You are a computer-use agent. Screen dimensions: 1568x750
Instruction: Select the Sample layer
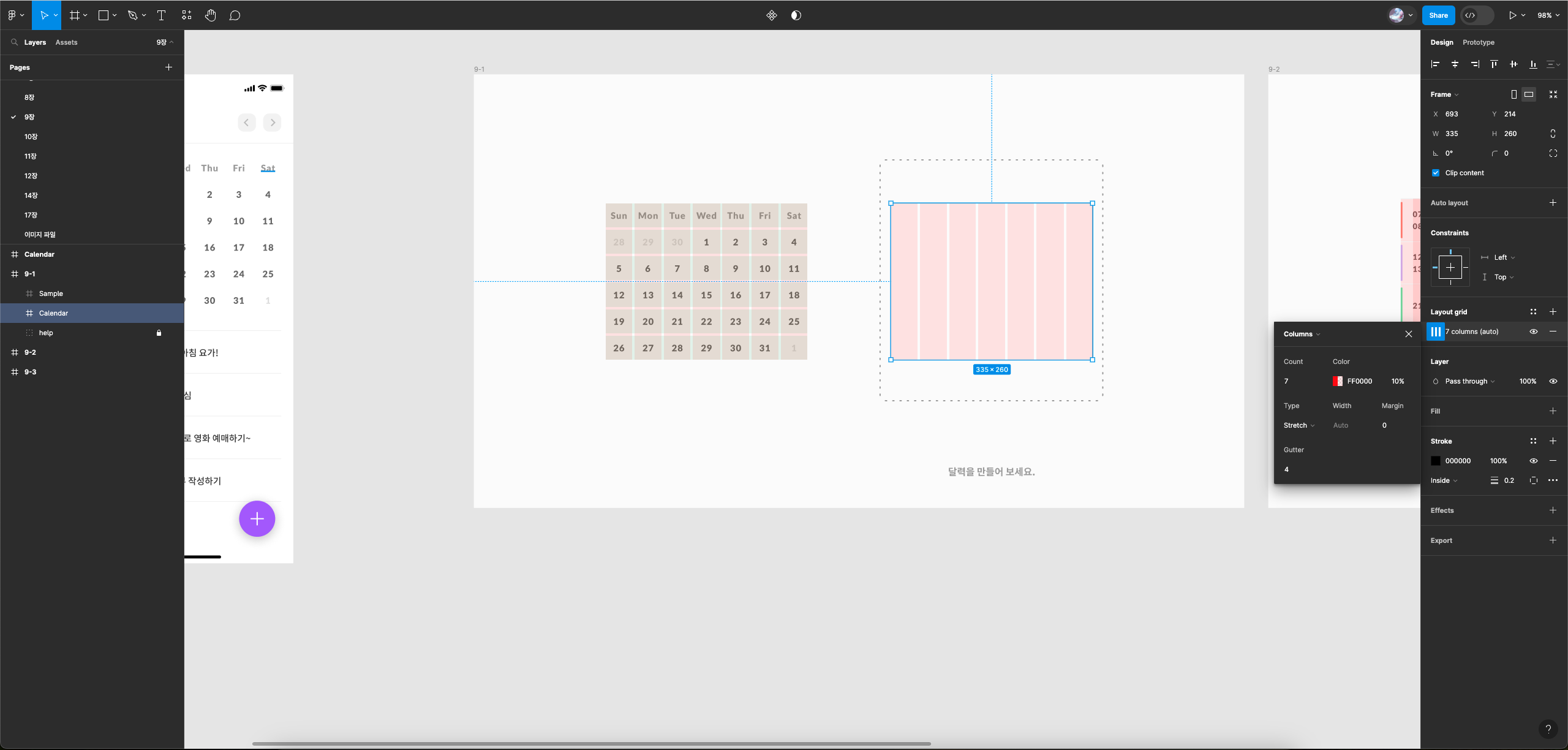[51, 294]
